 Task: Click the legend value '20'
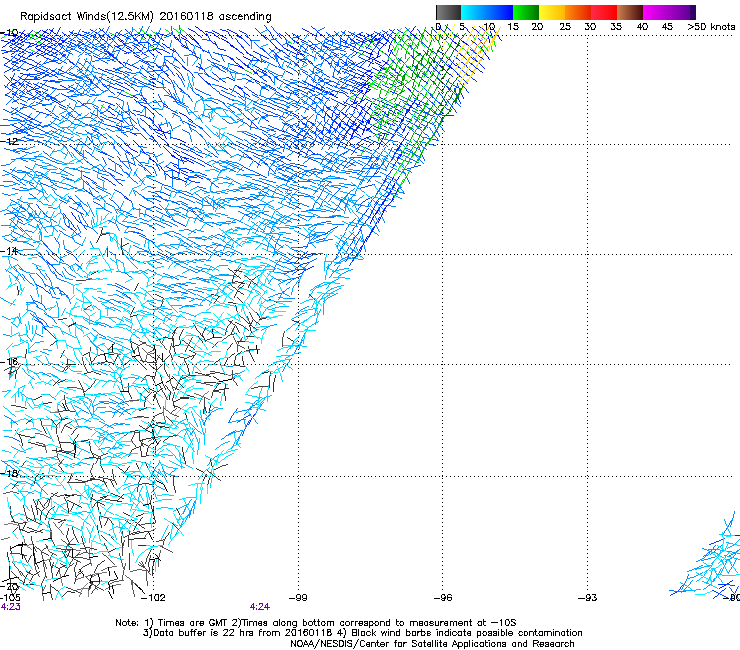click(x=537, y=27)
